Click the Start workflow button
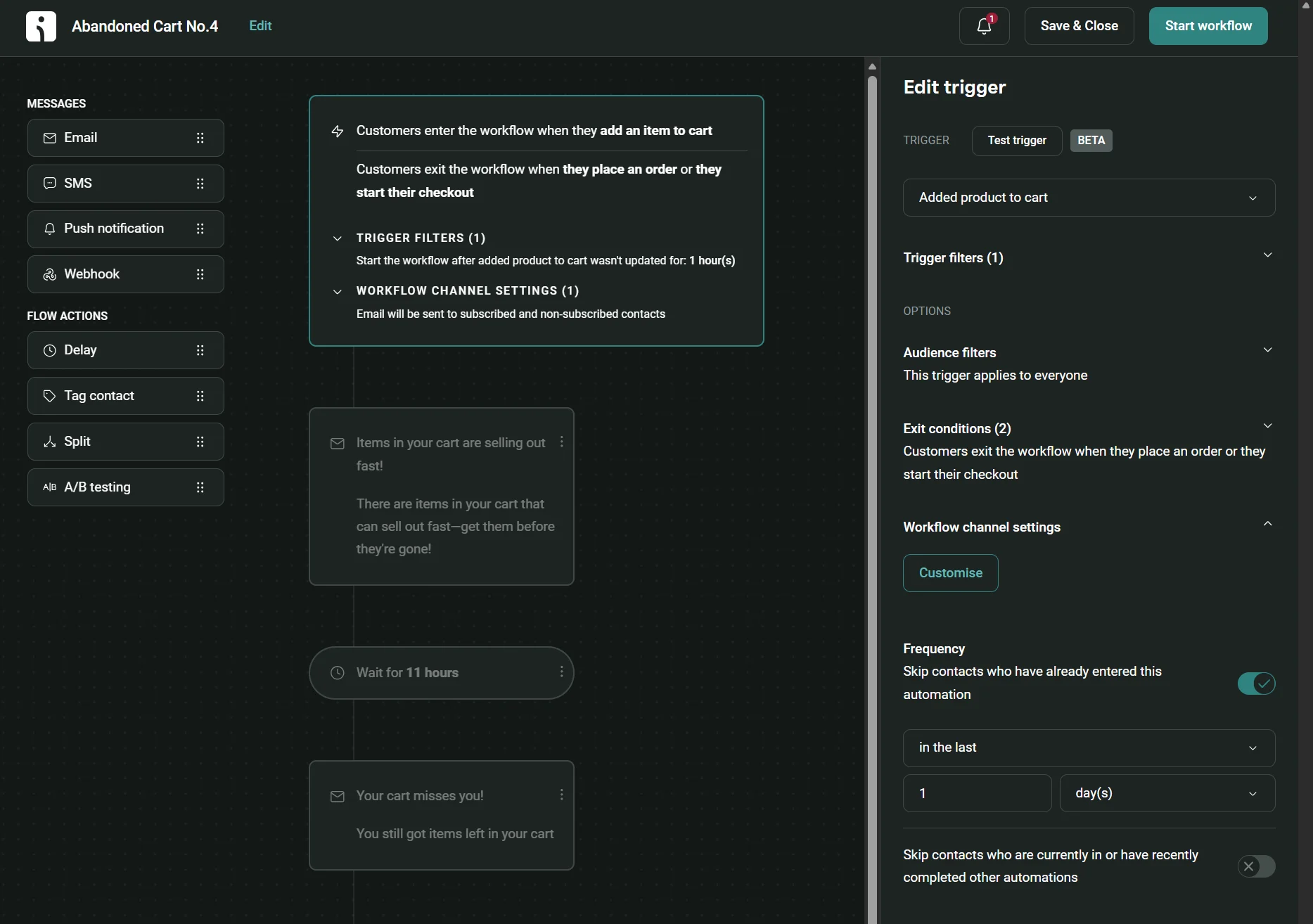Image resolution: width=1313 pixels, height=924 pixels. click(x=1208, y=26)
